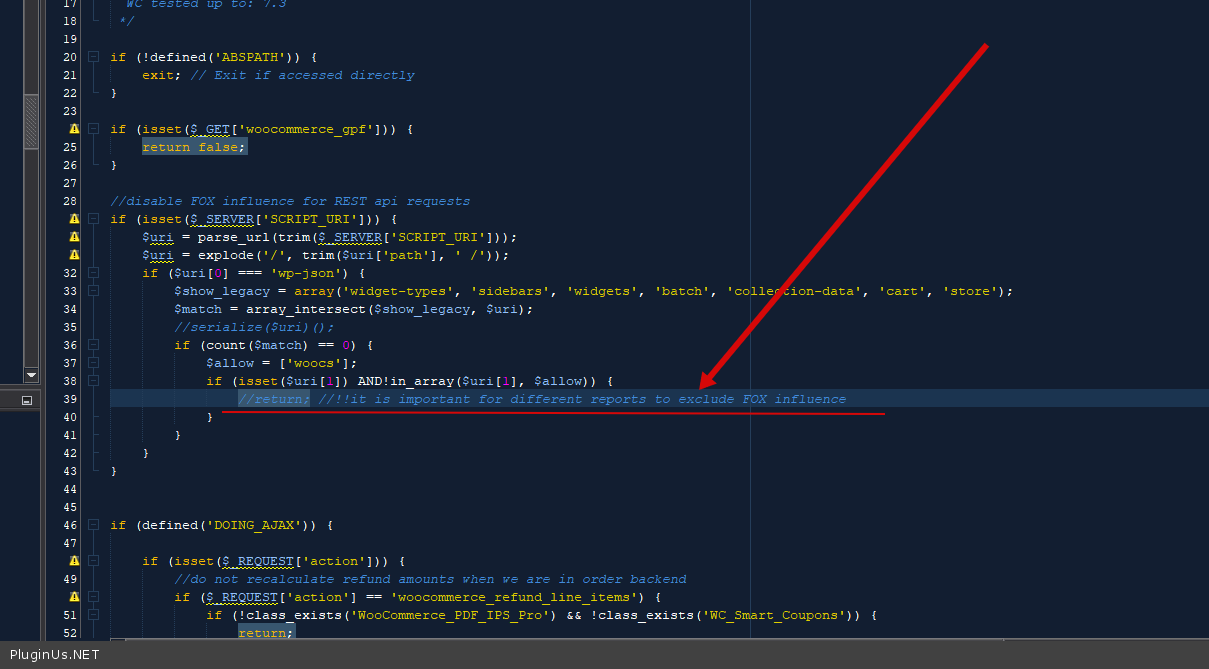Click the highlighted 'return false;' statement
The image size is (1209, 669).
pyautogui.click(x=193, y=147)
